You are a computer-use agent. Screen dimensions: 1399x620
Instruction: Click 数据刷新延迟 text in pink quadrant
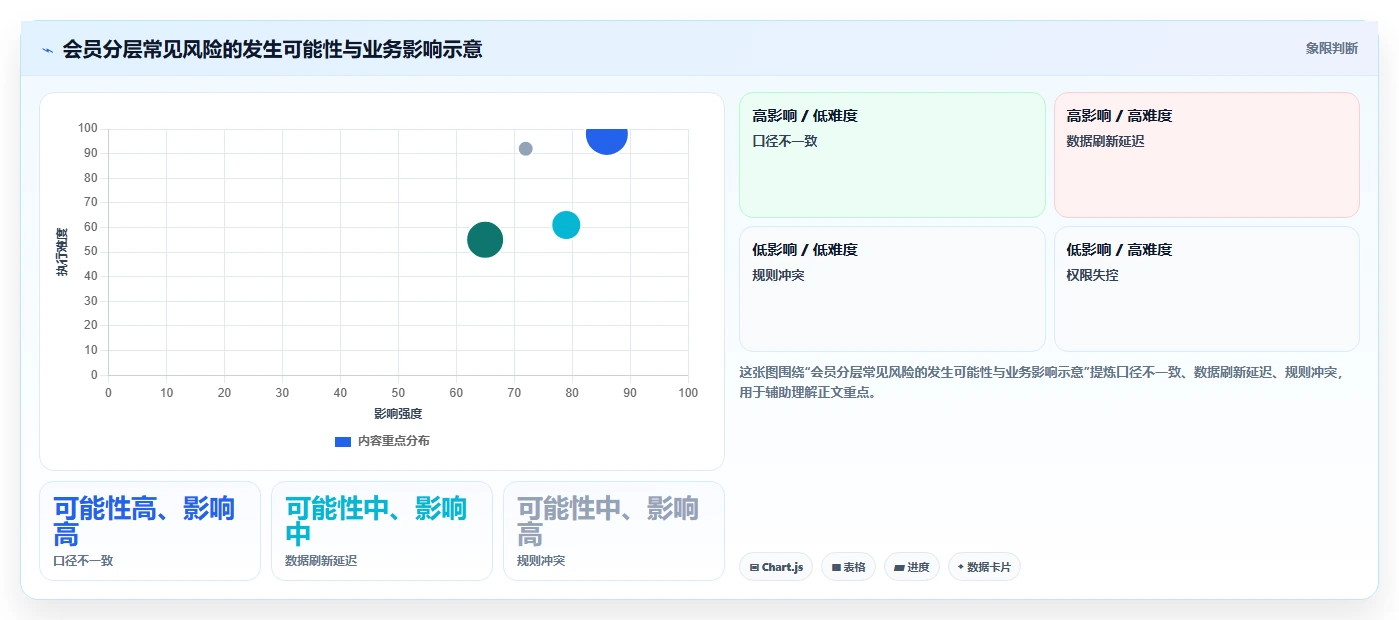pyautogui.click(x=1106, y=141)
